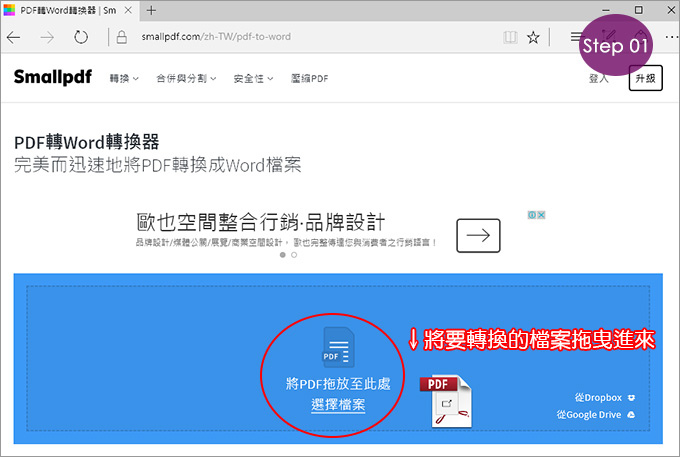680x457 pixels.
Task: Click the heading PDF轉Word轉換器
Action: click(x=87, y=142)
